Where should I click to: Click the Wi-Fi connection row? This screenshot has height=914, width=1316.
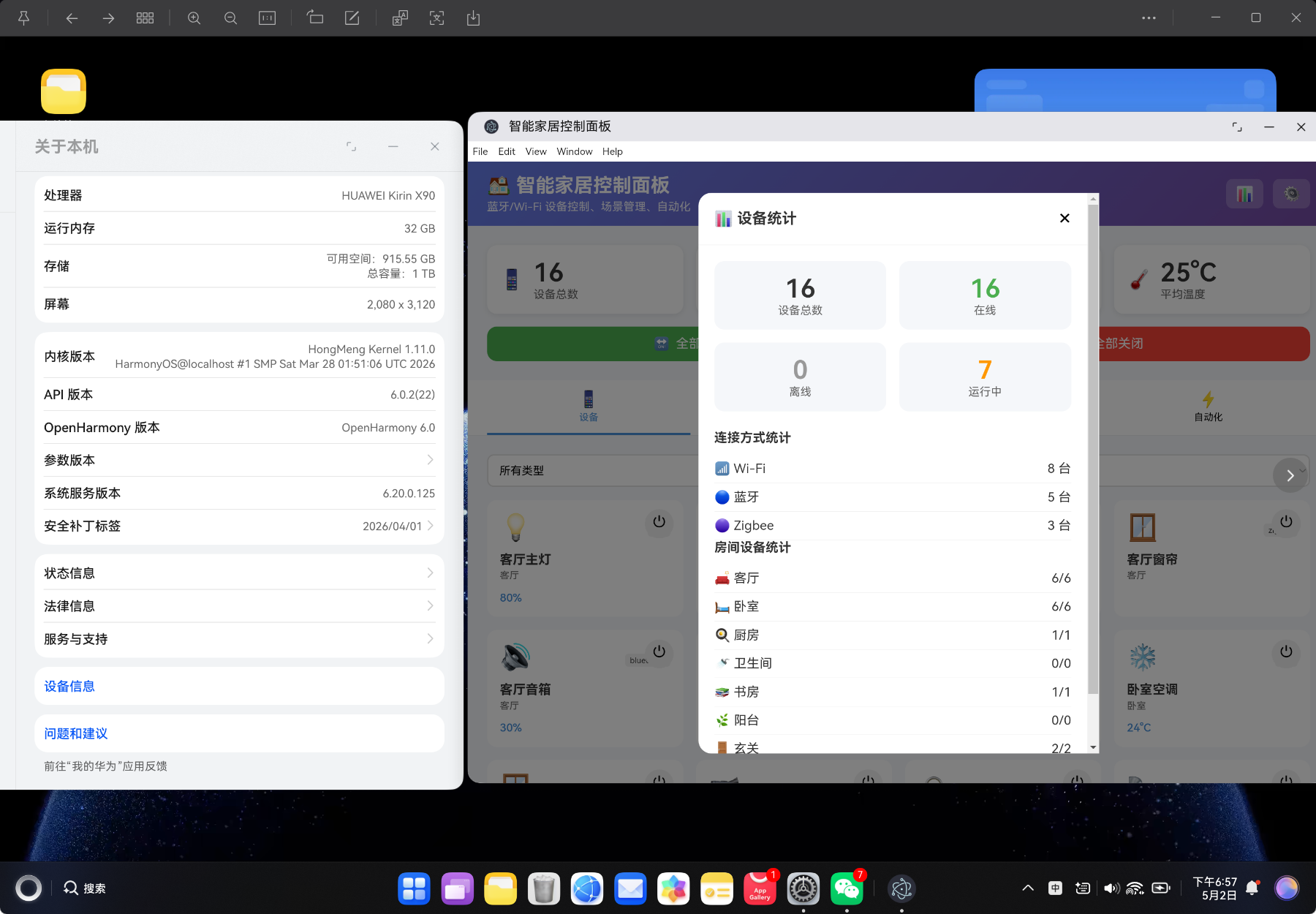tap(893, 469)
